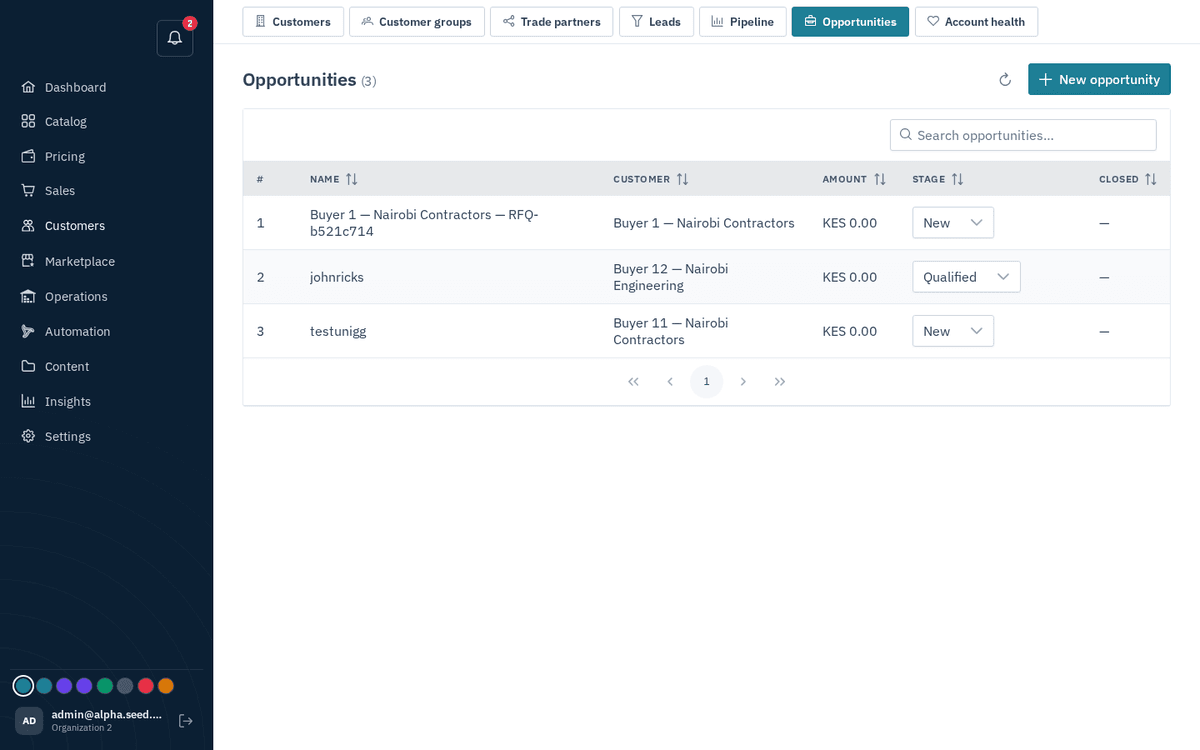Go to Dashboard via house icon

point(28,87)
